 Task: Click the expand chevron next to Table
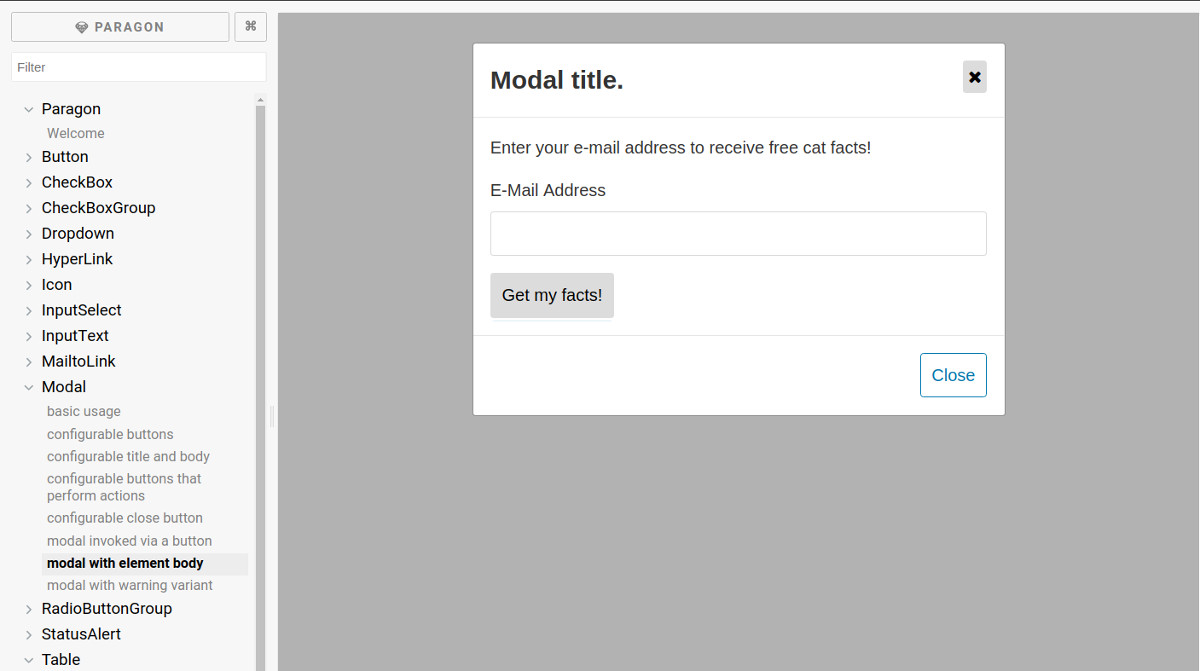28,659
